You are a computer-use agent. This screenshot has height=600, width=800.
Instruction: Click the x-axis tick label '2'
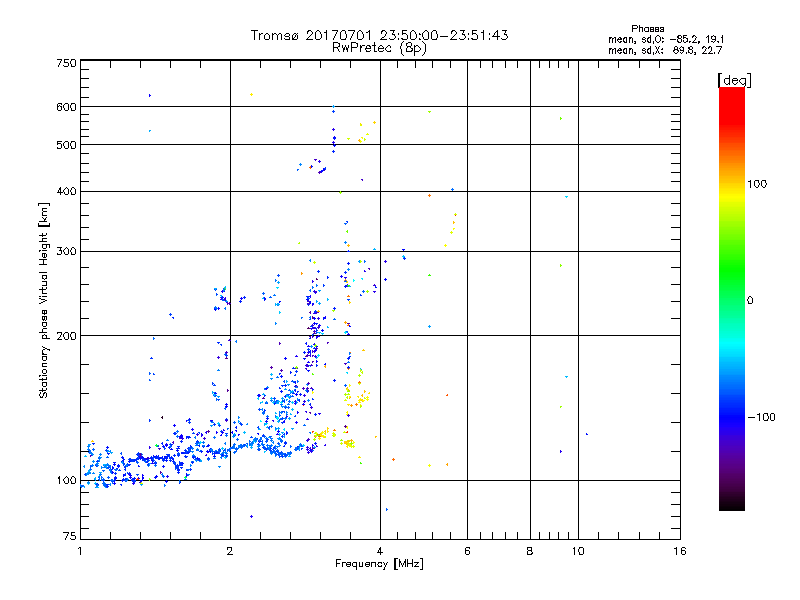click(230, 551)
